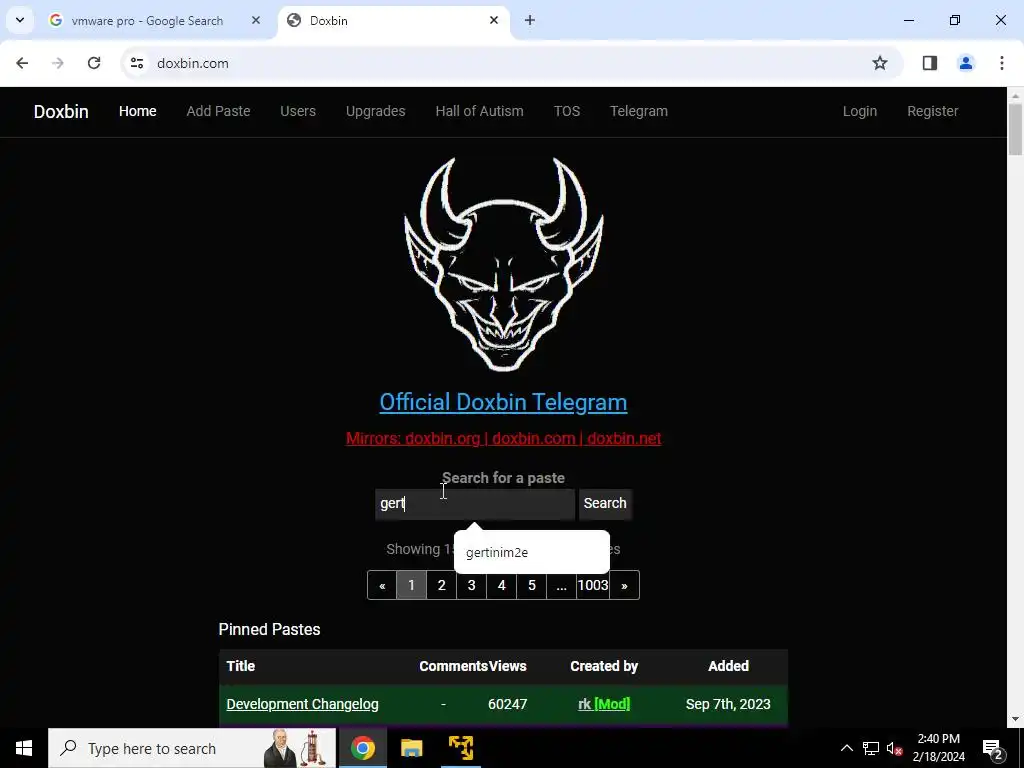
Task: Open Telegram nav link
Action: point(639,111)
